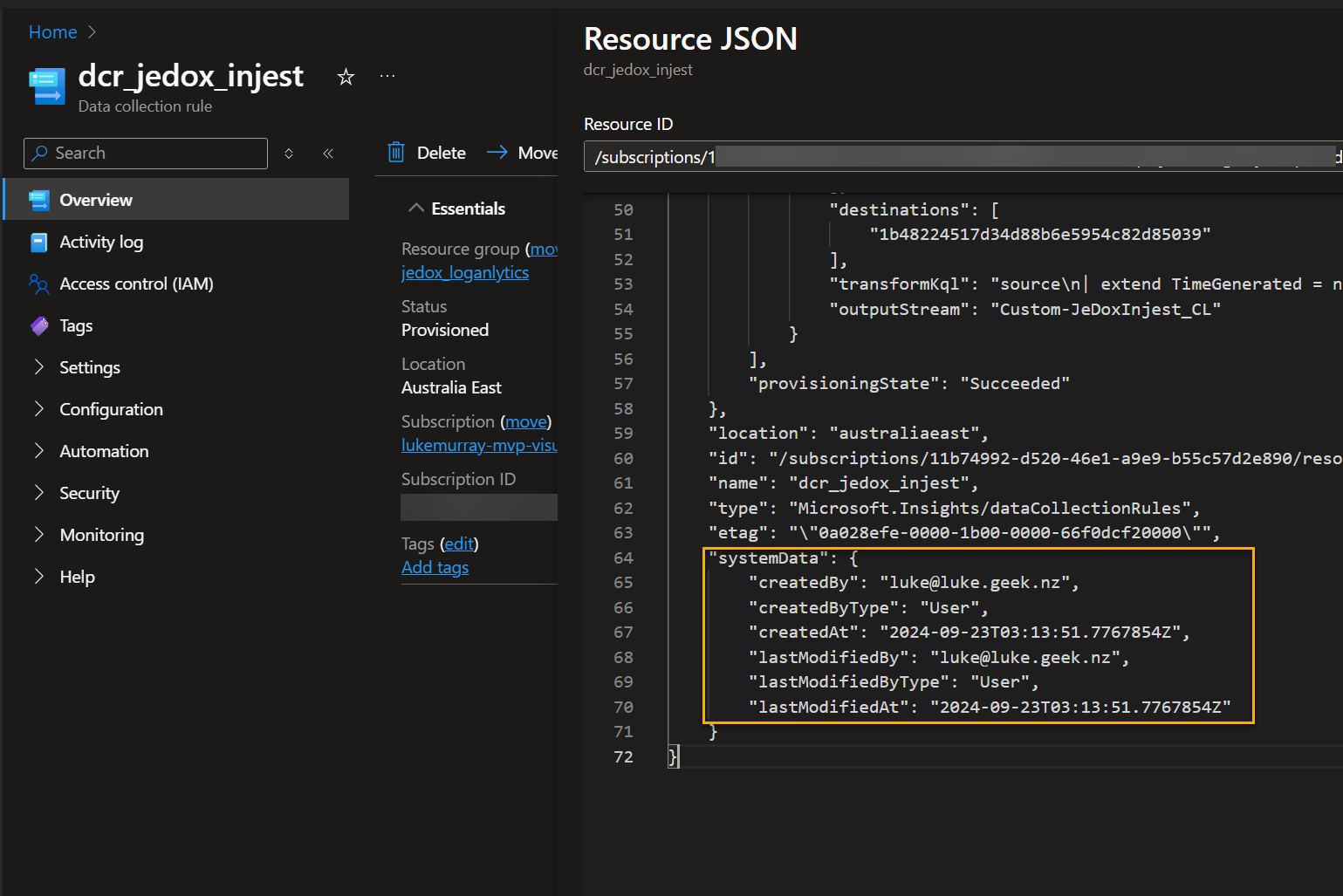The height and width of the screenshot is (896, 1343).
Task: Go to Home breadcrumb link
Action: [53, 32]
